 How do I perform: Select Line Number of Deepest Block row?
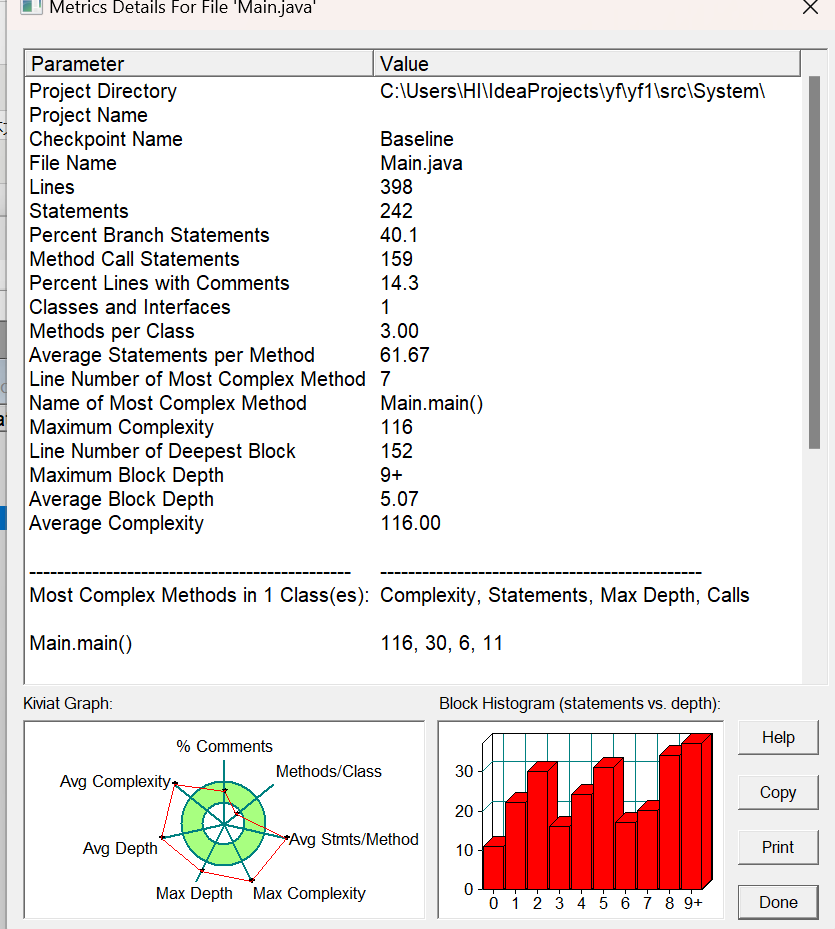click(412, 451)
